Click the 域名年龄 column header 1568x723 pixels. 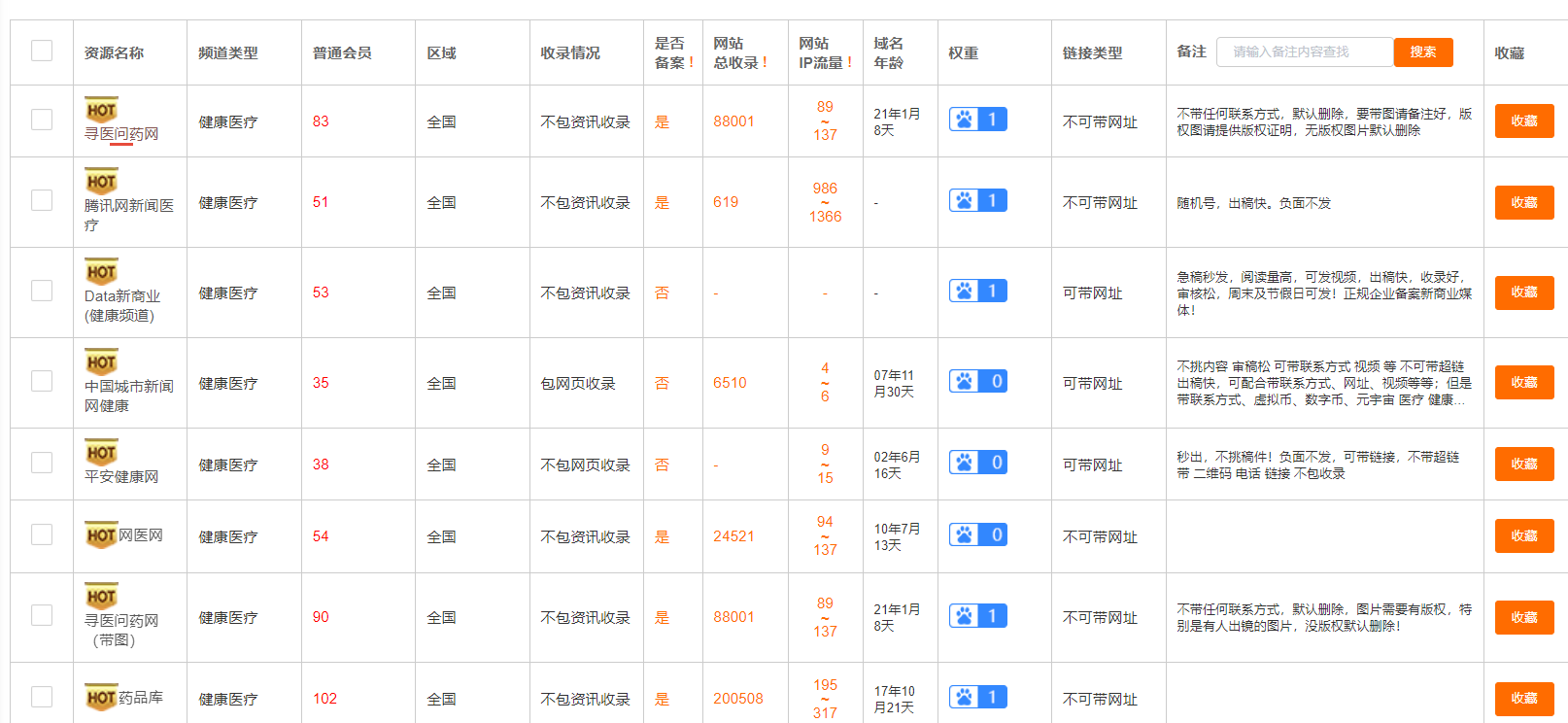888,52
